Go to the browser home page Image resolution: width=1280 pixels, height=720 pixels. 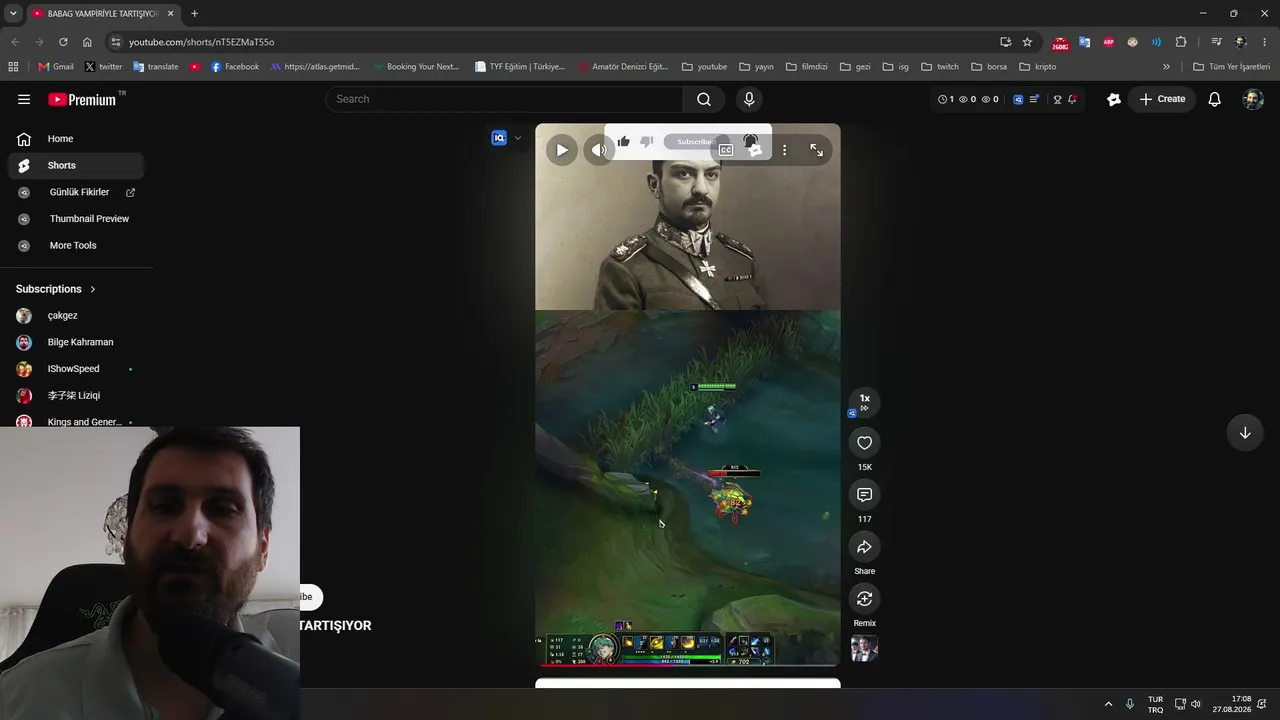click(x=87, y=42)
